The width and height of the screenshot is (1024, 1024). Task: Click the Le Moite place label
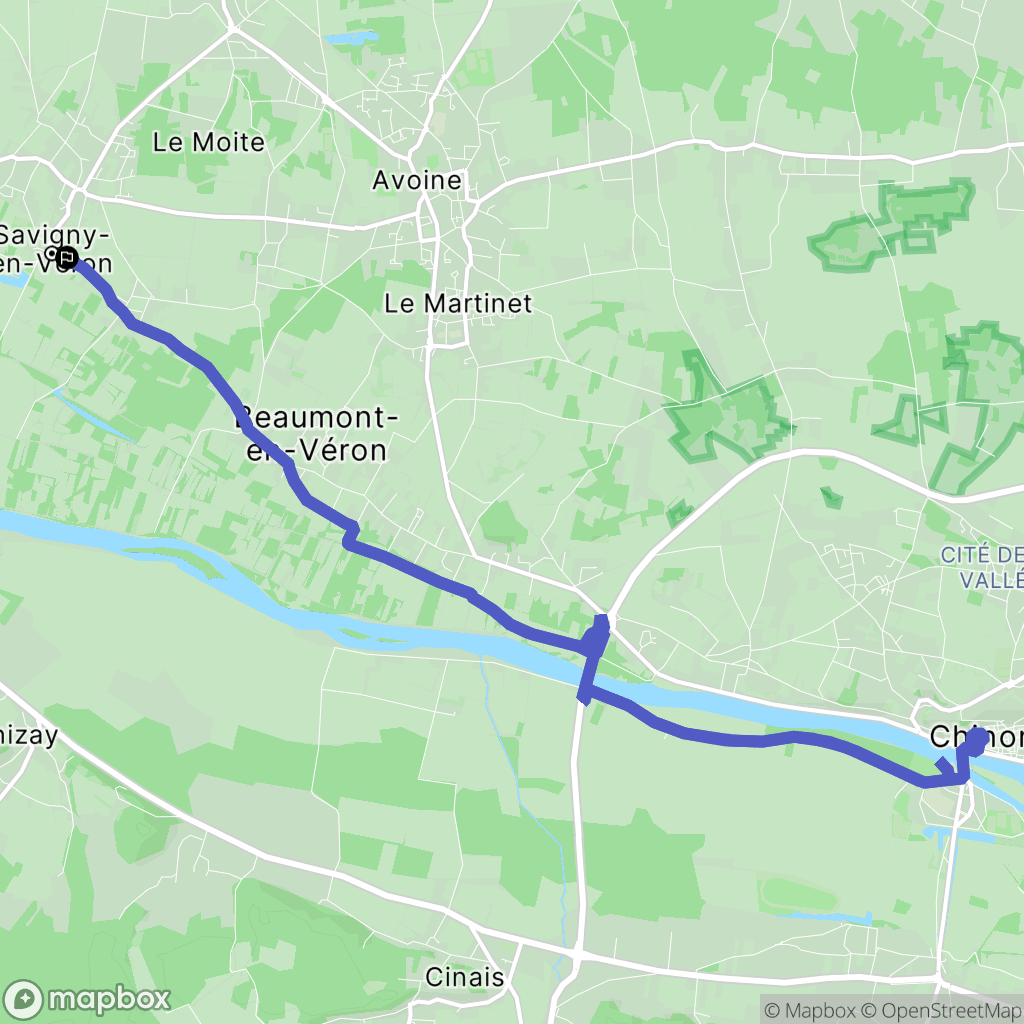tap(208, 142)
